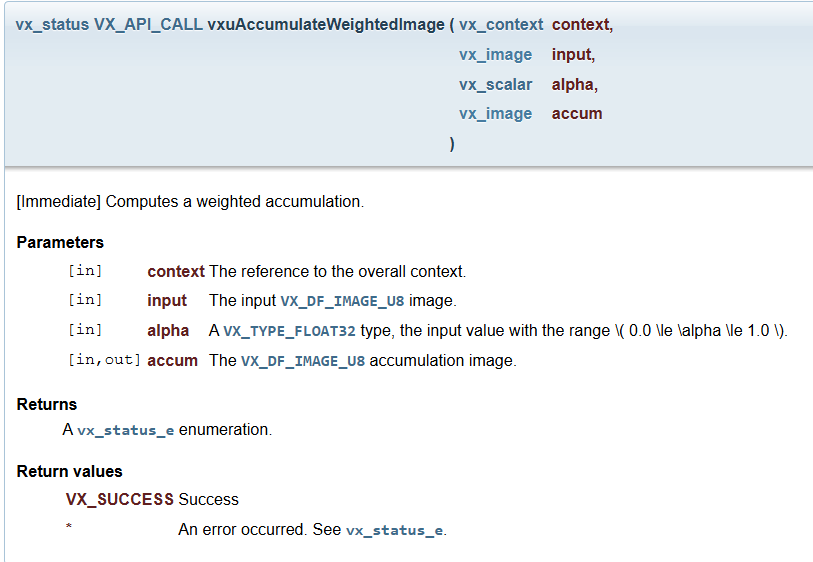Click the context parameter name in the list
Viewport: 813px width, 562px height.
click(x=176, y=271)
